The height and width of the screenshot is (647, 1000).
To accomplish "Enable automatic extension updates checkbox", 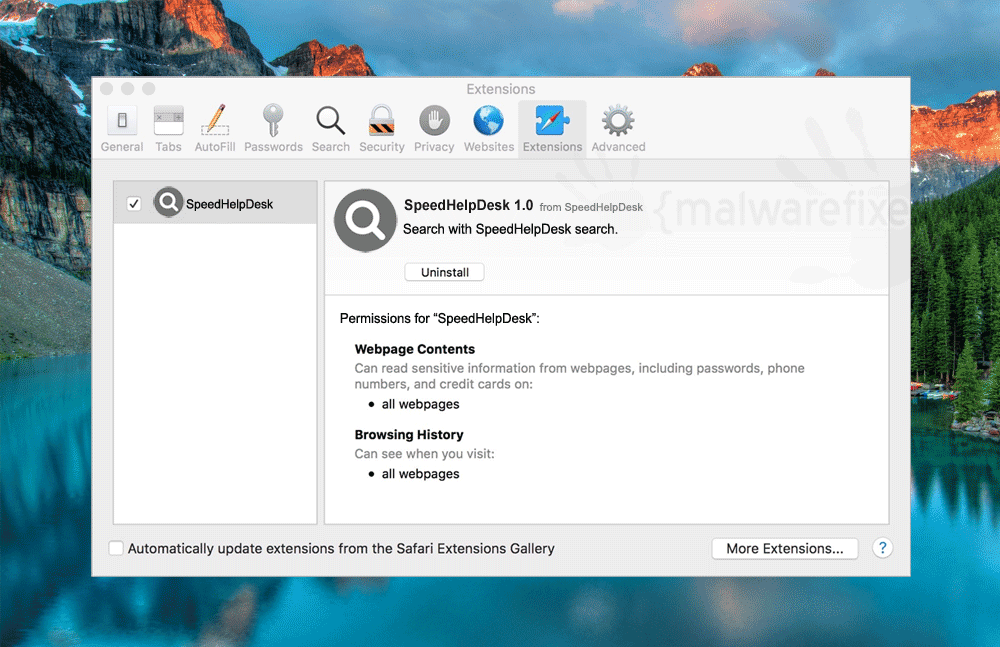I will [116, 548].
